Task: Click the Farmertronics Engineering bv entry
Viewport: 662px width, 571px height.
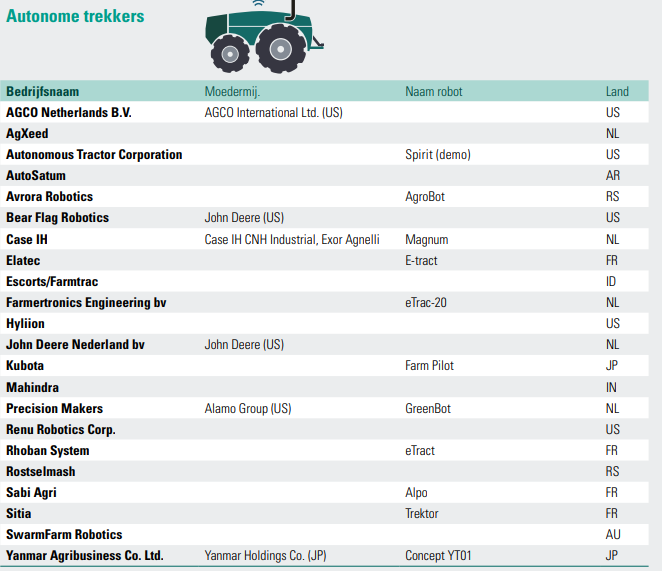Action: tap(86, 302)
